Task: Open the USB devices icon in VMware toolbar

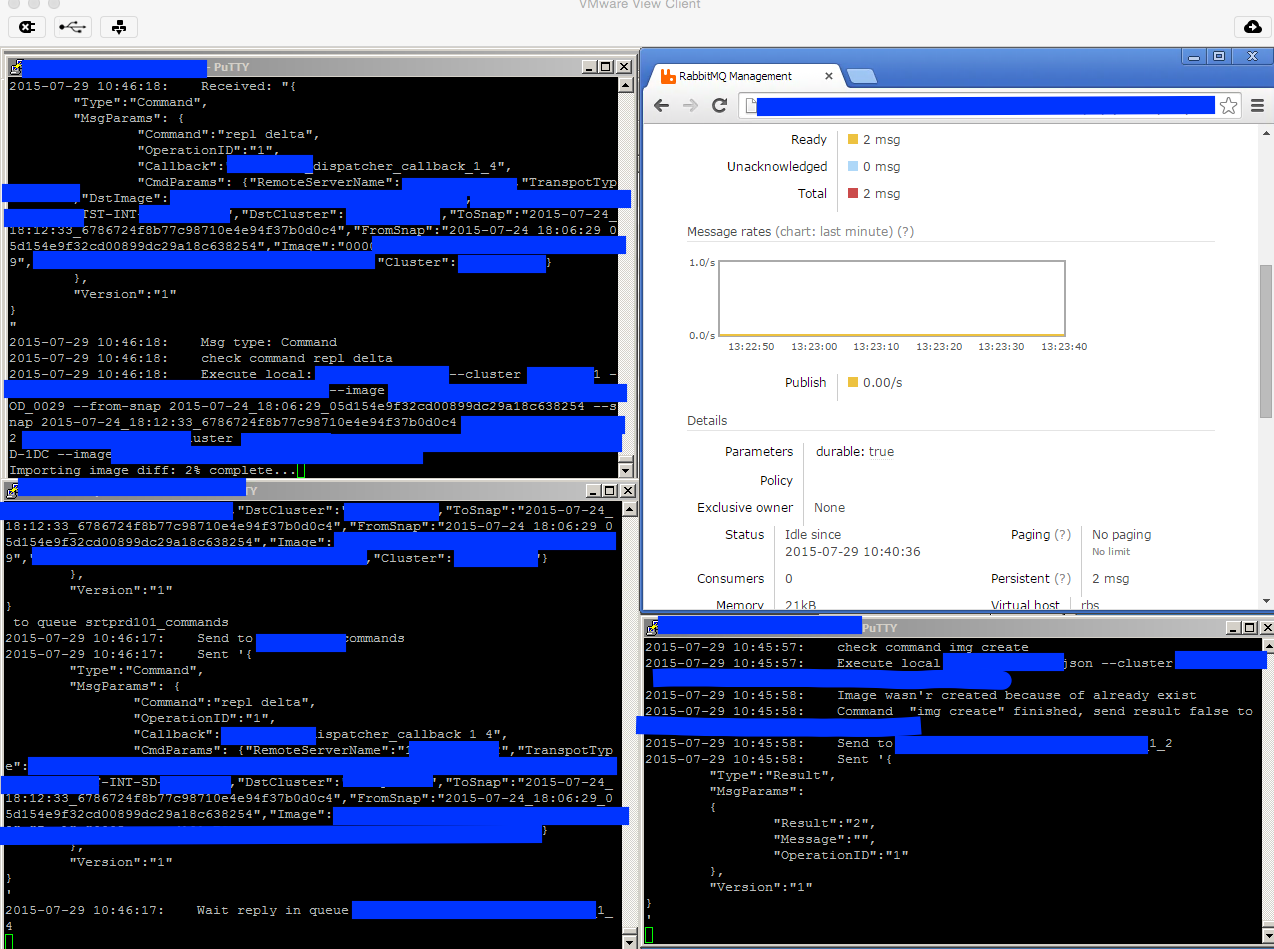Action: 73,27
